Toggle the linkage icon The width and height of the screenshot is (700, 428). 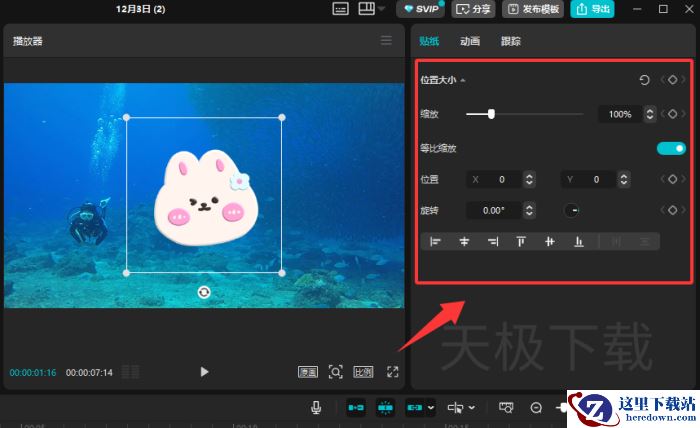pyautogui.click(x=415, y=407)
